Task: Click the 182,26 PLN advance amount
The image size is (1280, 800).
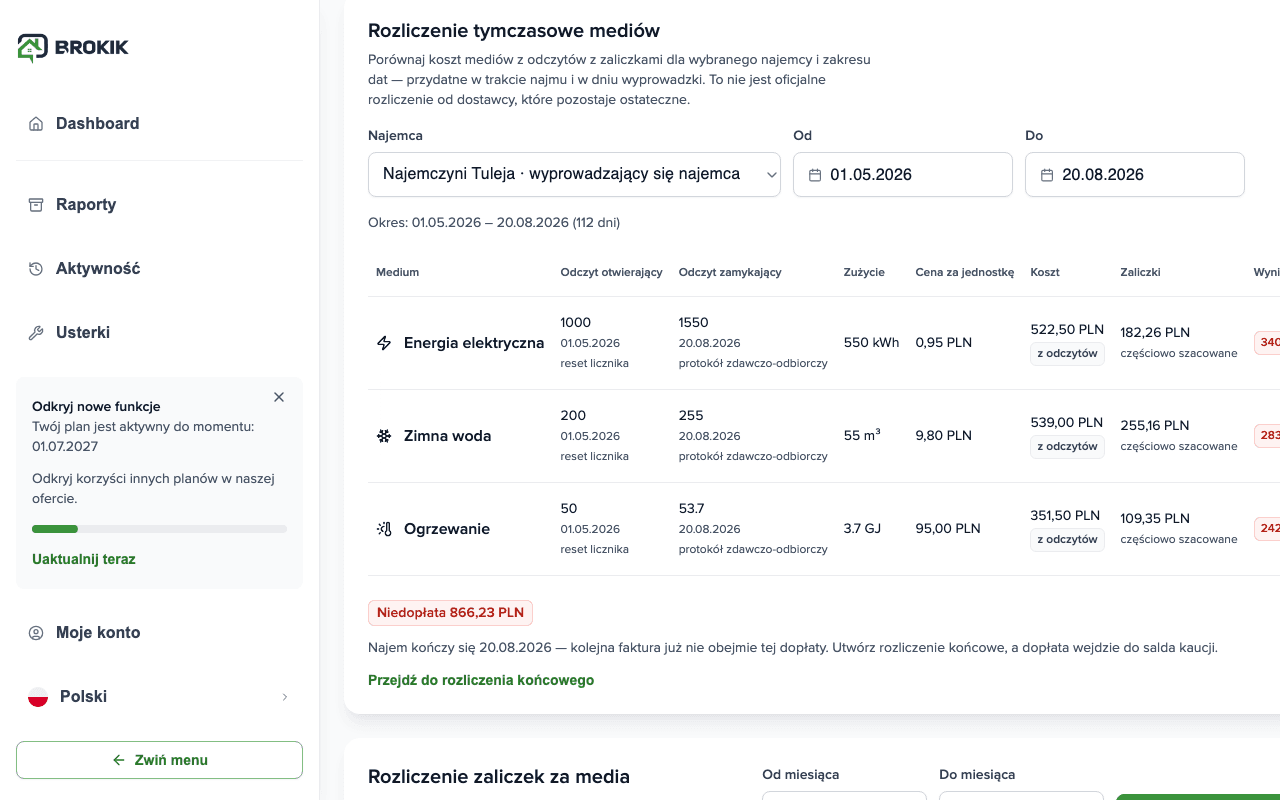Action: [1155, 332]
